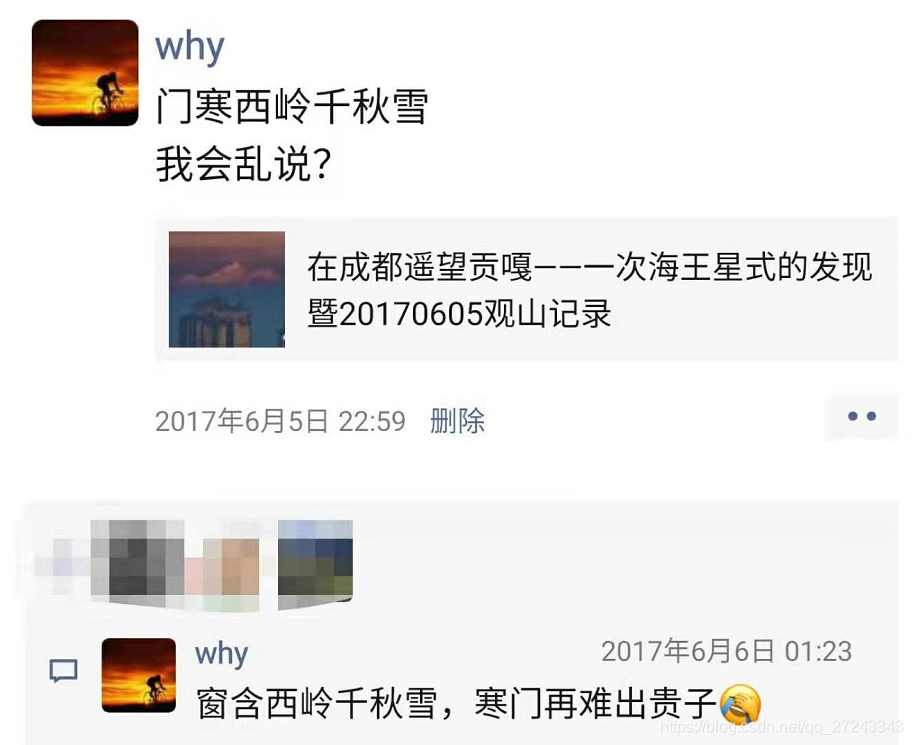913x745 pixels.
Task: Open the post author's sunset cyclist avatar
Action: (x=85, y=73)
